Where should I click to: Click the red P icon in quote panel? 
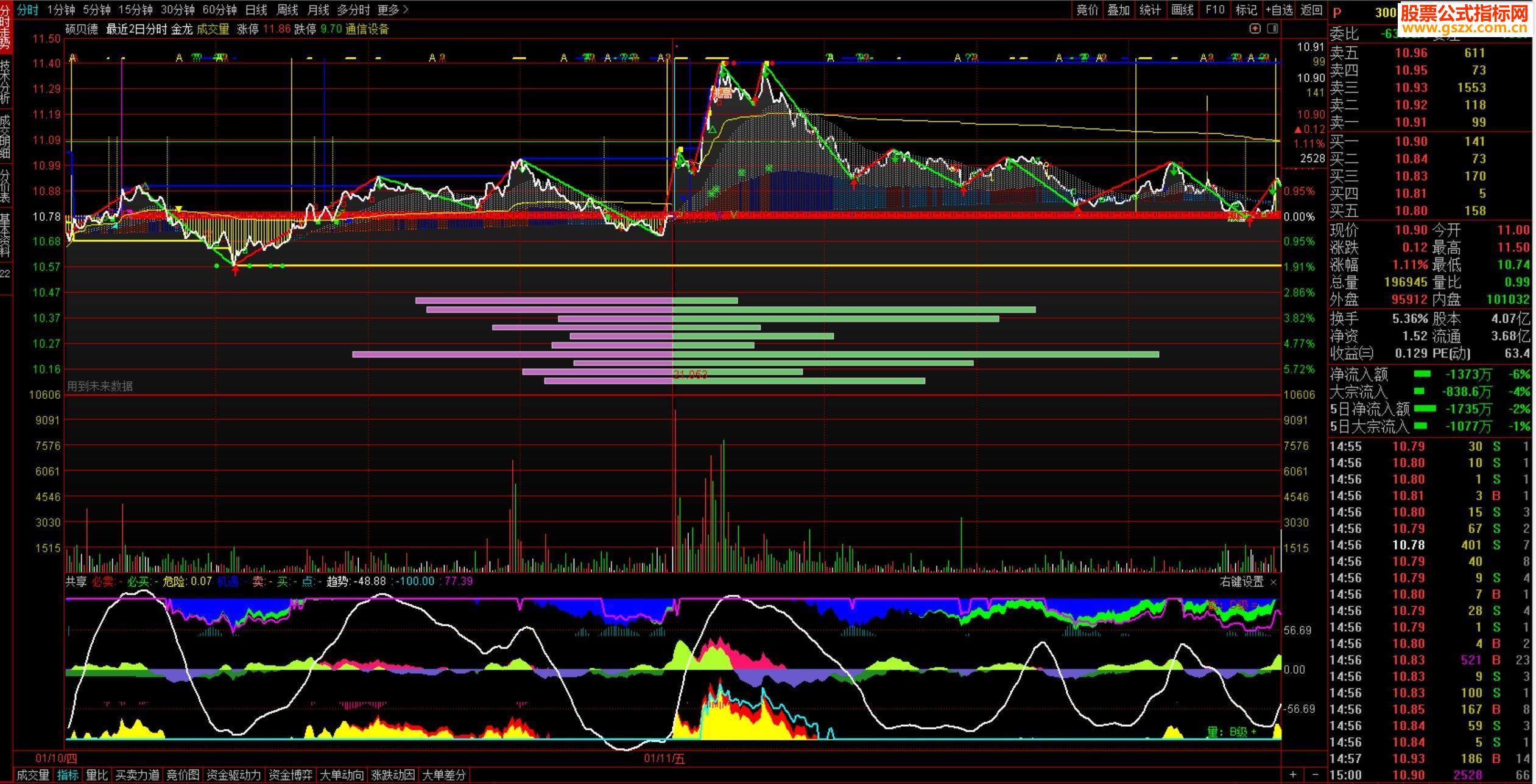tap(1337, 12)
